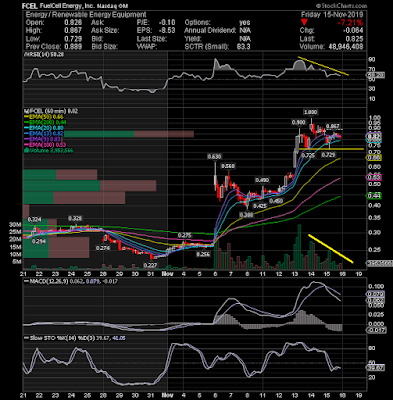Click the 0.729 price label
Viewport: 393px width, 400px height.
(328, 155)
